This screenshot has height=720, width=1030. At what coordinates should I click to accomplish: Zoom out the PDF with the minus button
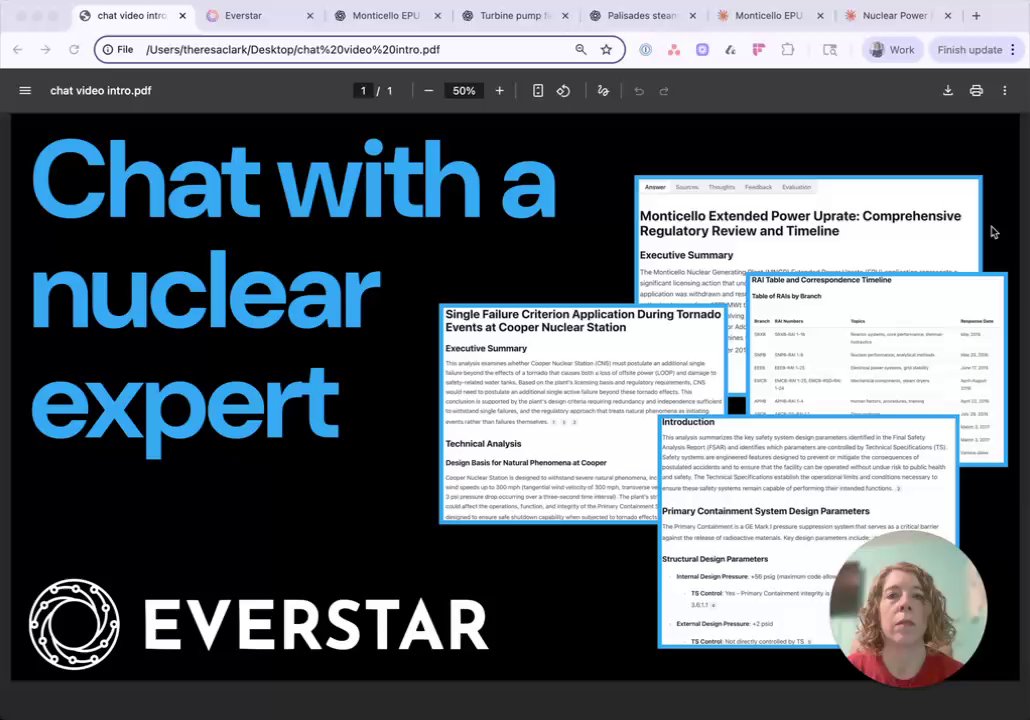[x=429, y=91]
